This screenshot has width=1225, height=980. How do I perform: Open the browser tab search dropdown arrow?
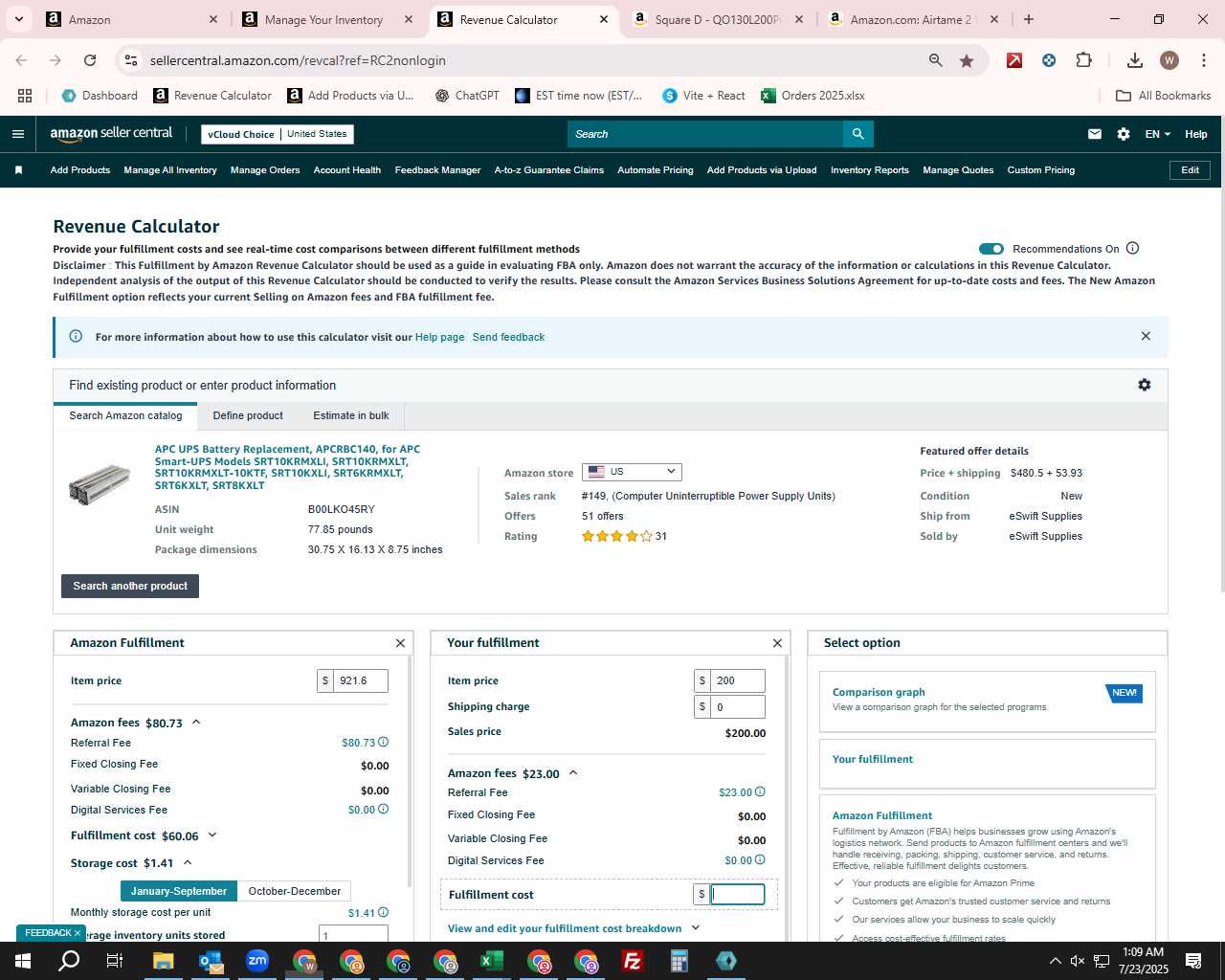(19, 19)
